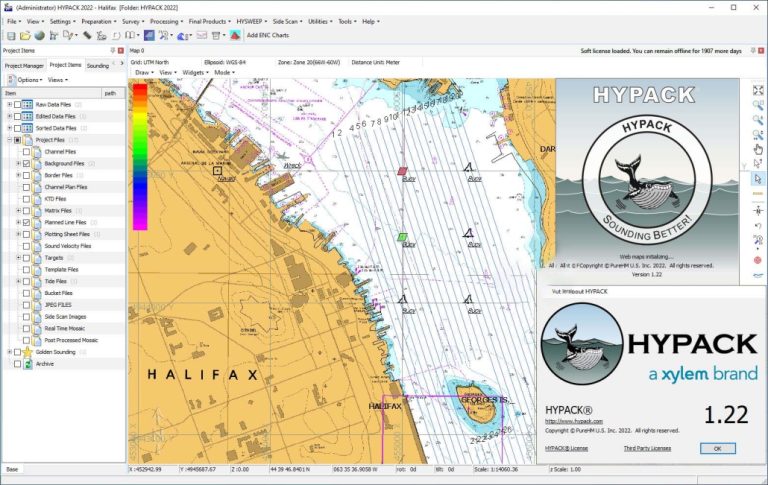Check the Channel Files checkbox
Image resolution: width=768 pixels, height=485 pixels.
pyautogui.click(x=26, y=152)
